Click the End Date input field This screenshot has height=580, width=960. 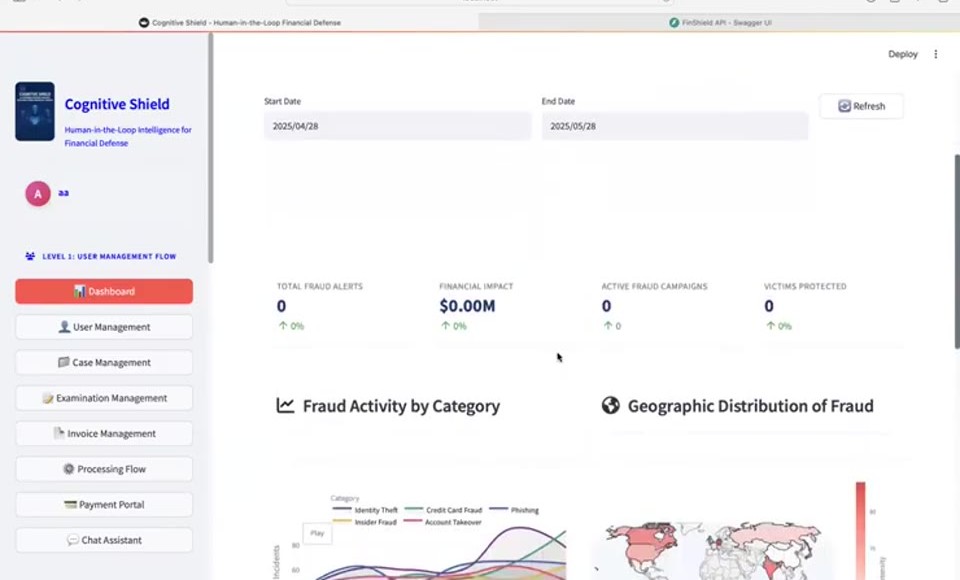675,126
